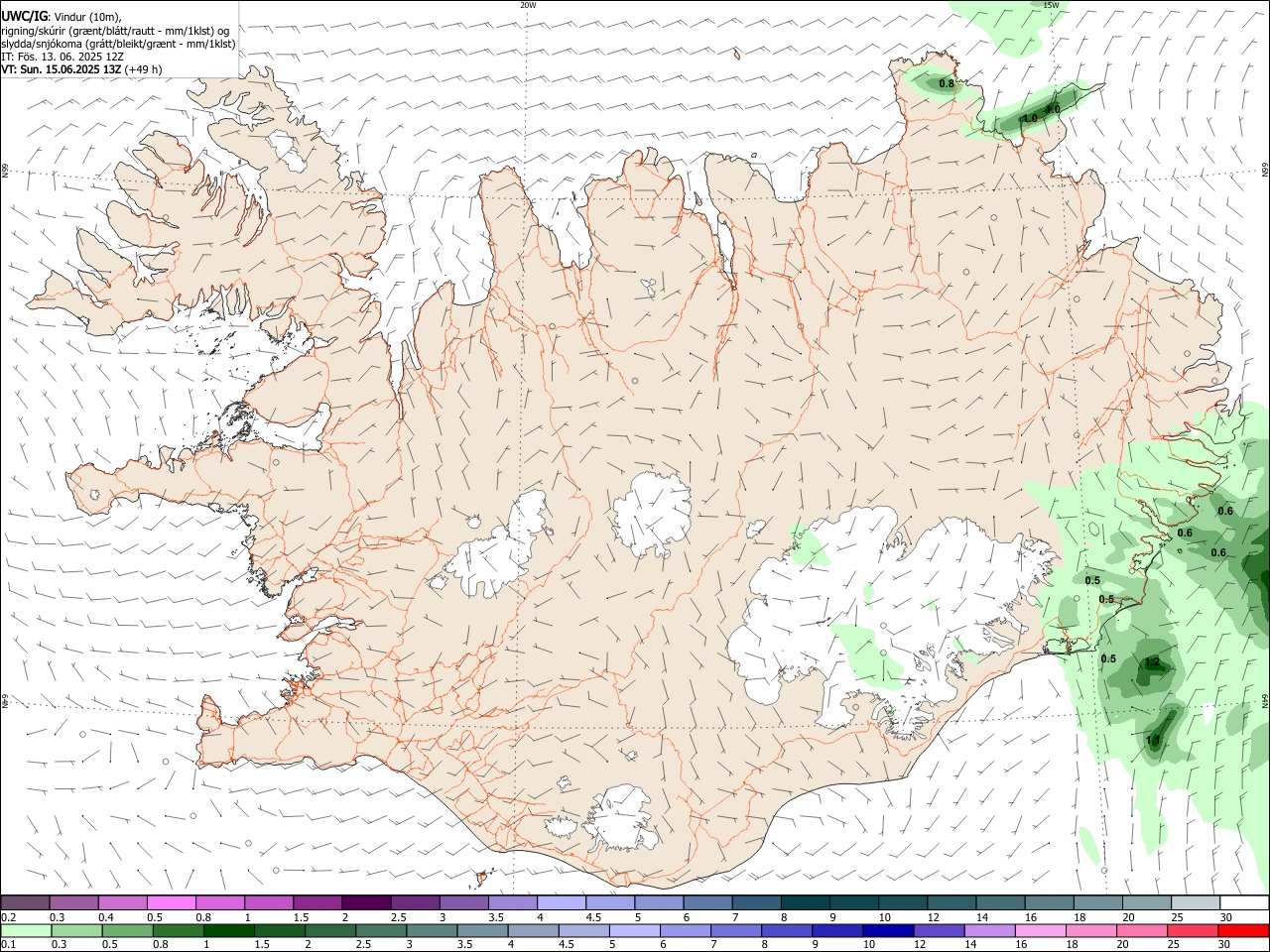Click the title text "UWC/IG: Vindur (10m)"
Image resolution: width=1270 pixels, height=952 pixels.
point(61,17)
